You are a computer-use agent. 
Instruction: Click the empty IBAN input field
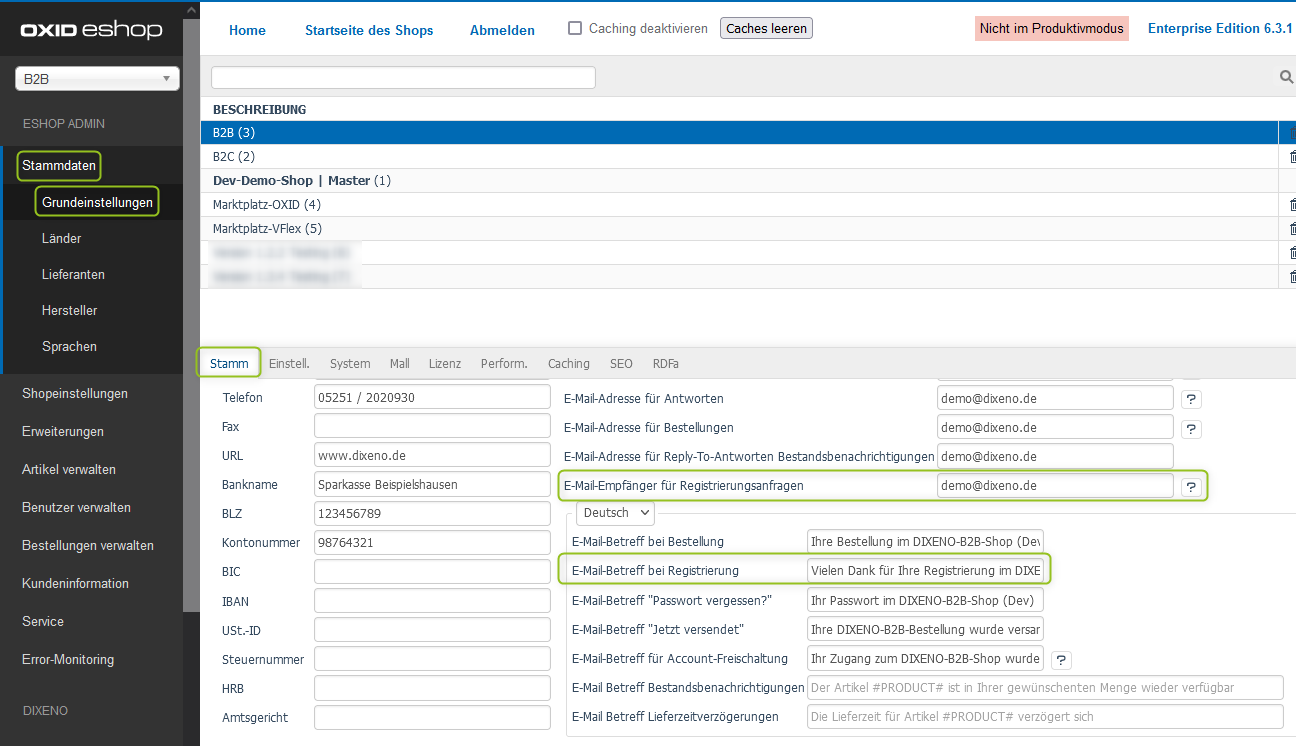[x=432, y=601]
